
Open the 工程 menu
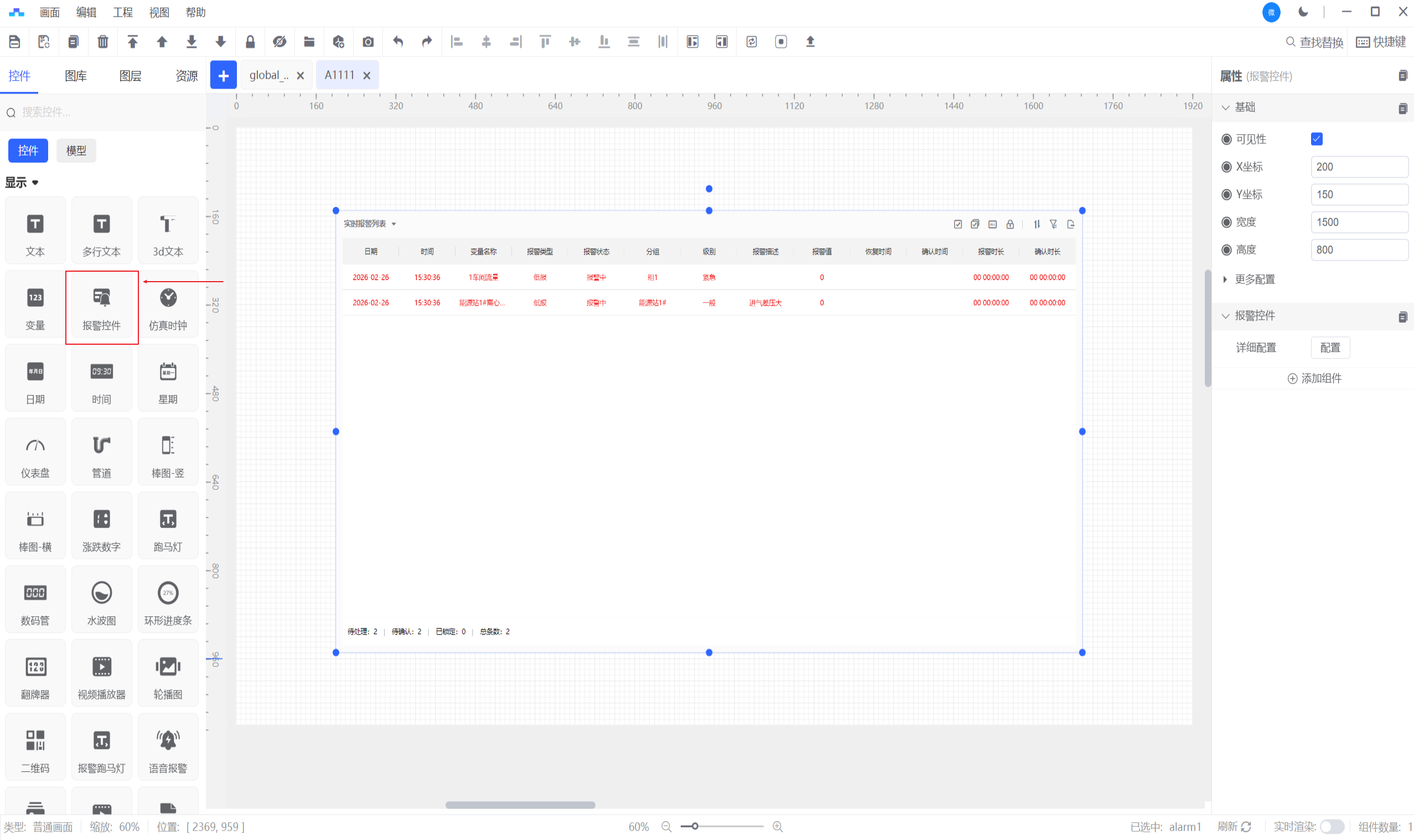[122, 12]
